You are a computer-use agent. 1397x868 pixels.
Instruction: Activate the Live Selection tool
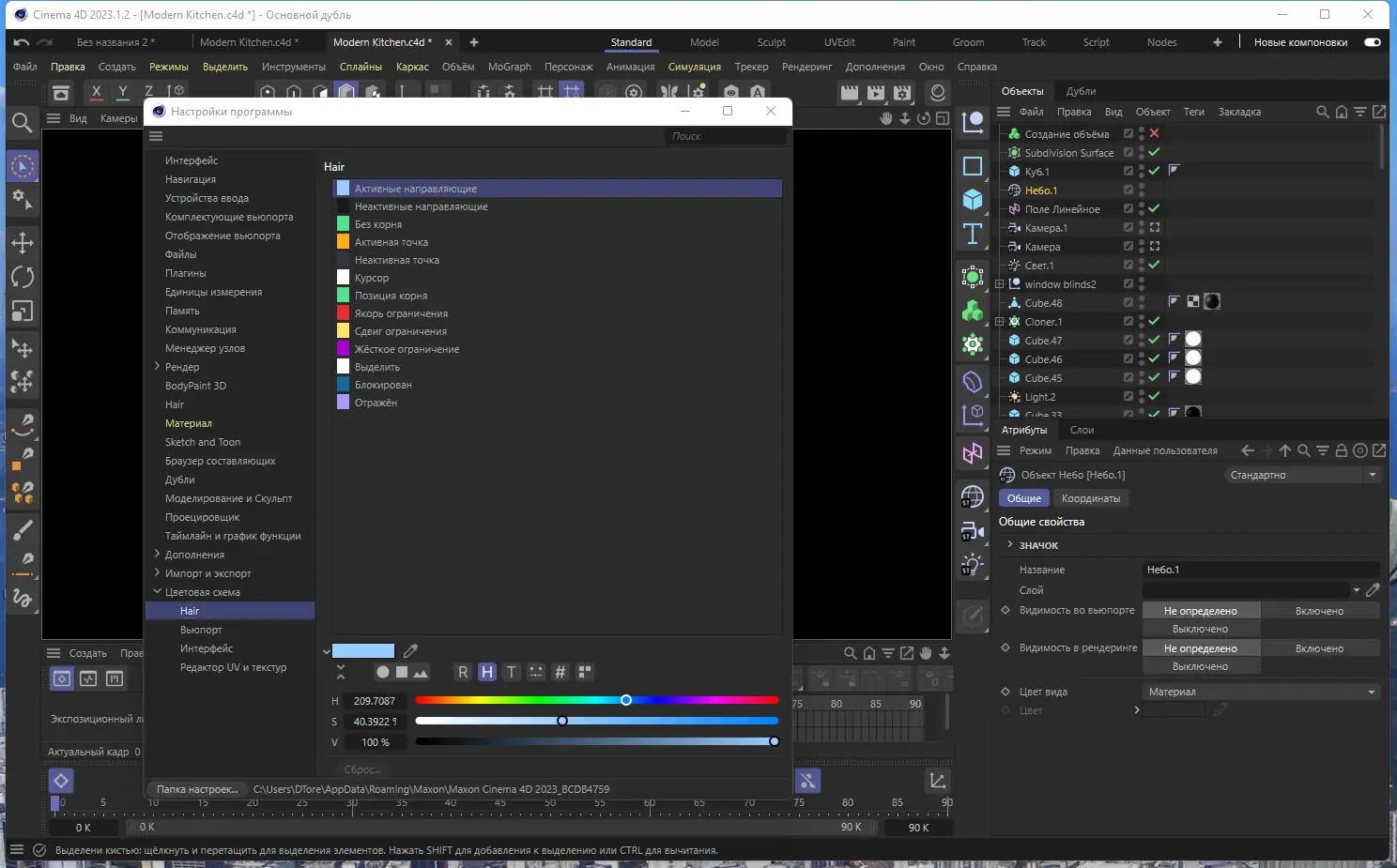[23, 166]
